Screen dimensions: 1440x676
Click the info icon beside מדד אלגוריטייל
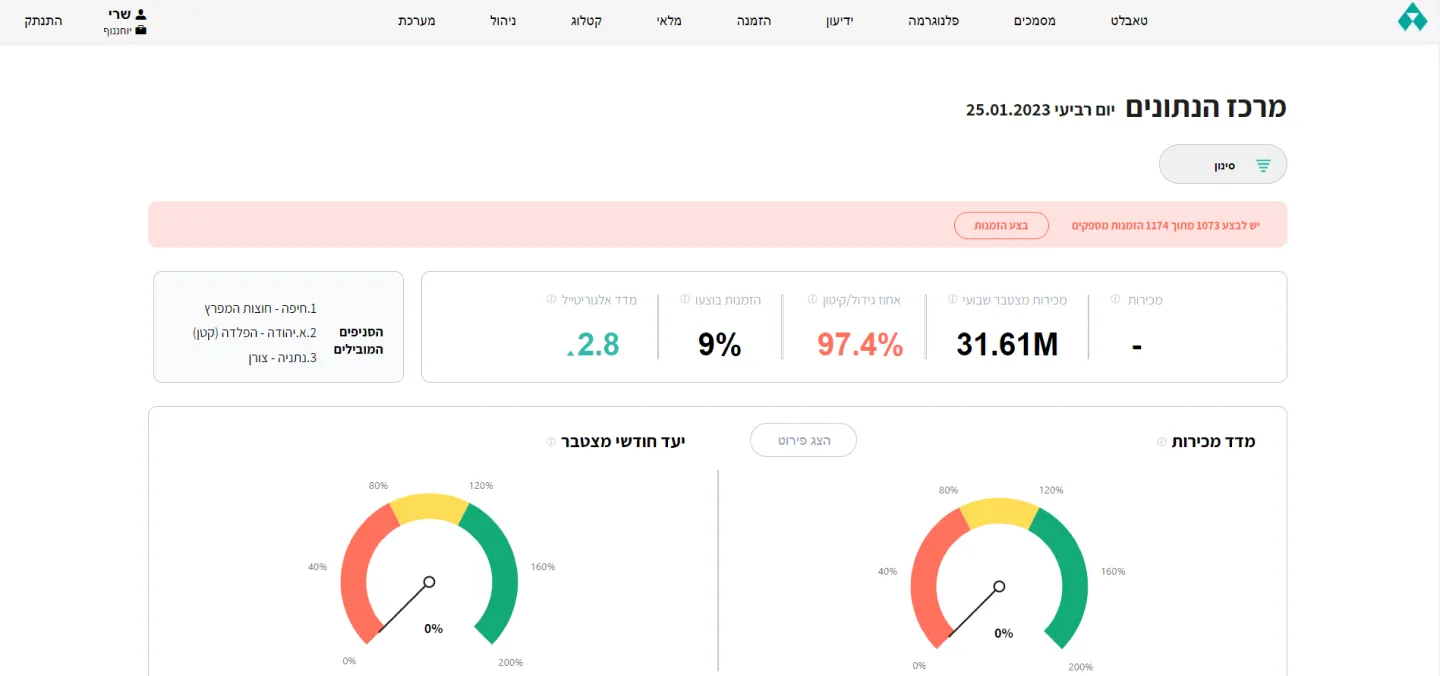[551, 299]
